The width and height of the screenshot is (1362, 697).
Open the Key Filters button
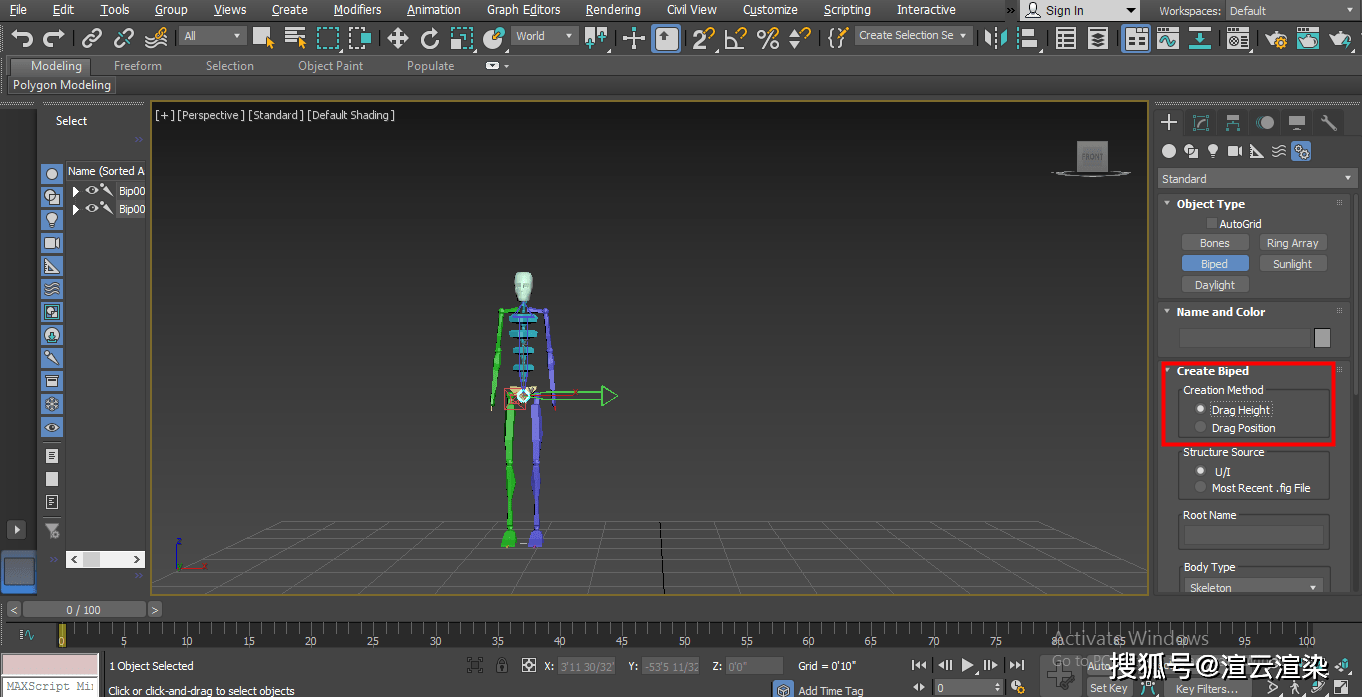(1207, 688)
